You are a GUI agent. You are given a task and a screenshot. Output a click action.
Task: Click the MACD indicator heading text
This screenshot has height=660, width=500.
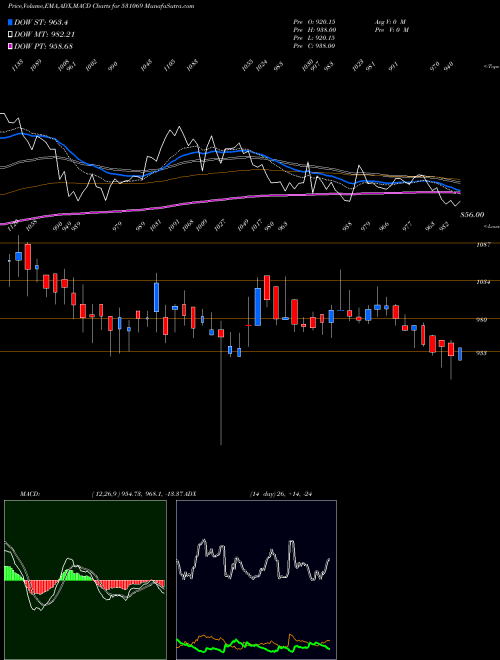tap(29, 493)
